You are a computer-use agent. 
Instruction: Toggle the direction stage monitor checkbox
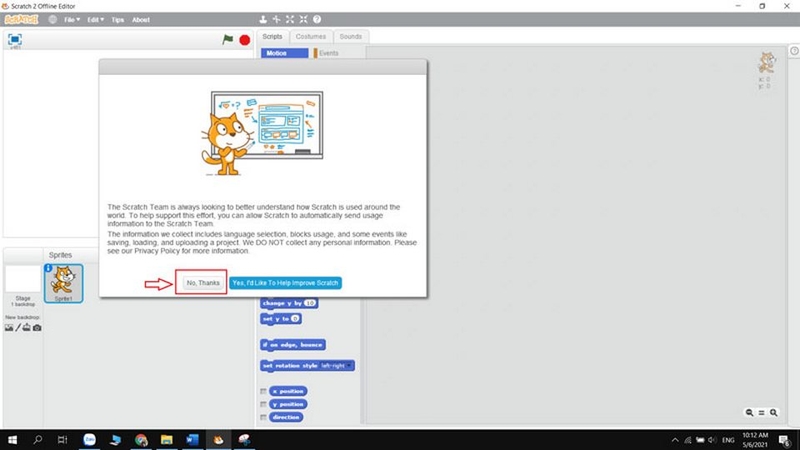coord(263,417)
